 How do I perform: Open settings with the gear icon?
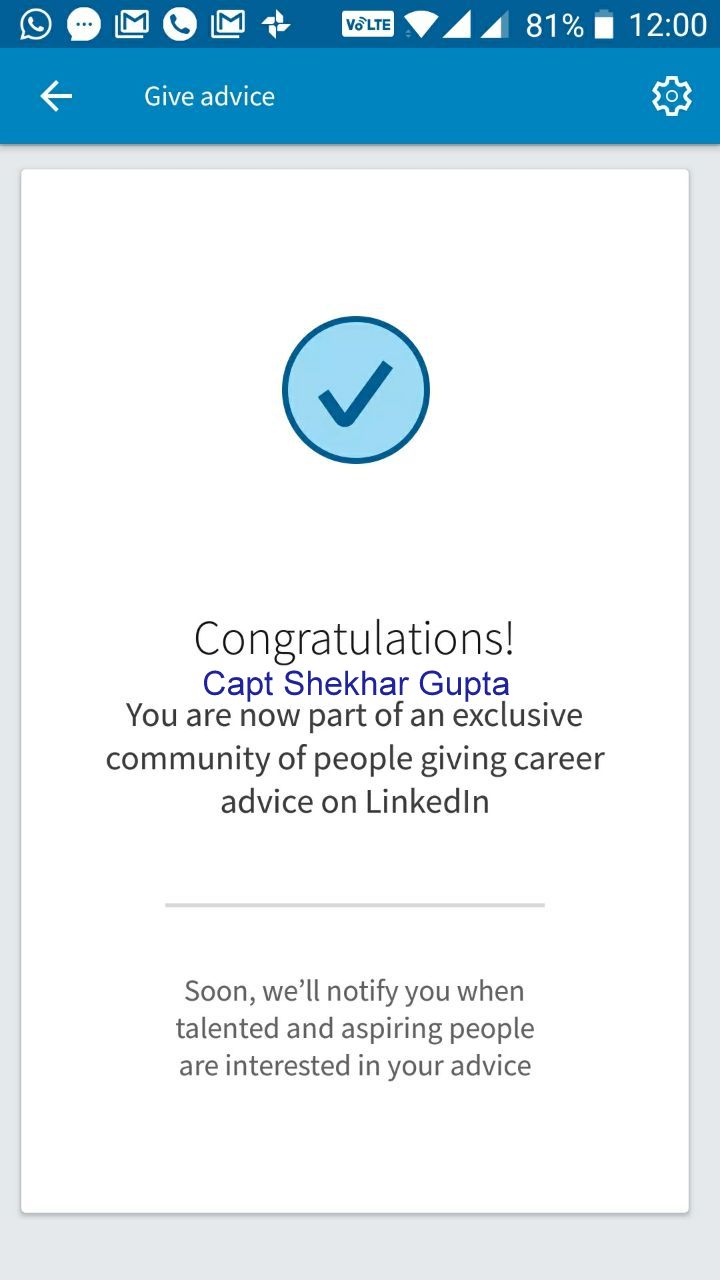coord(671,96)
